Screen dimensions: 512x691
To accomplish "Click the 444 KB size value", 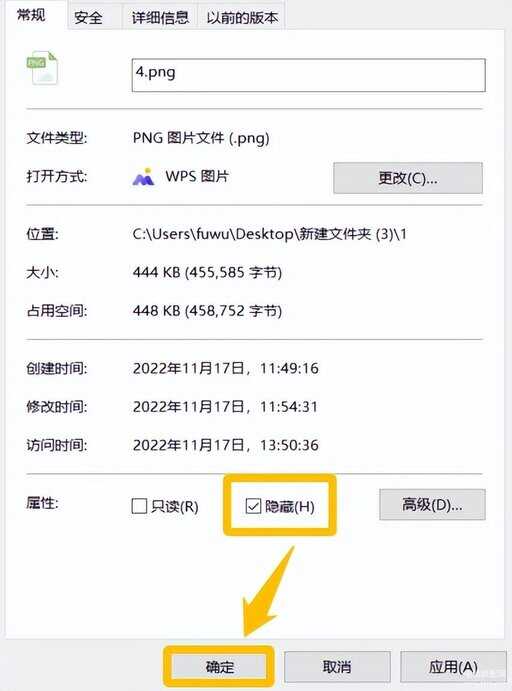I will point(207,272).
